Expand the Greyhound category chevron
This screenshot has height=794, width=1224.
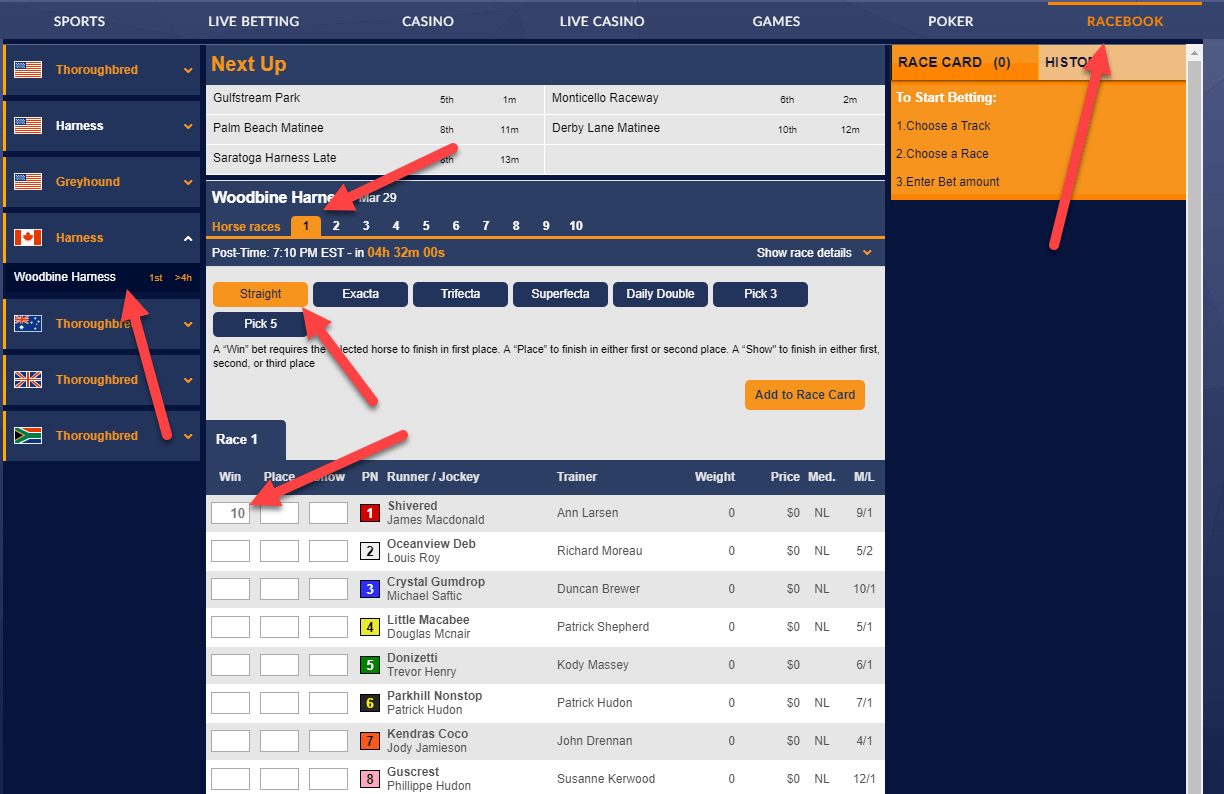[x=188, y=182]
